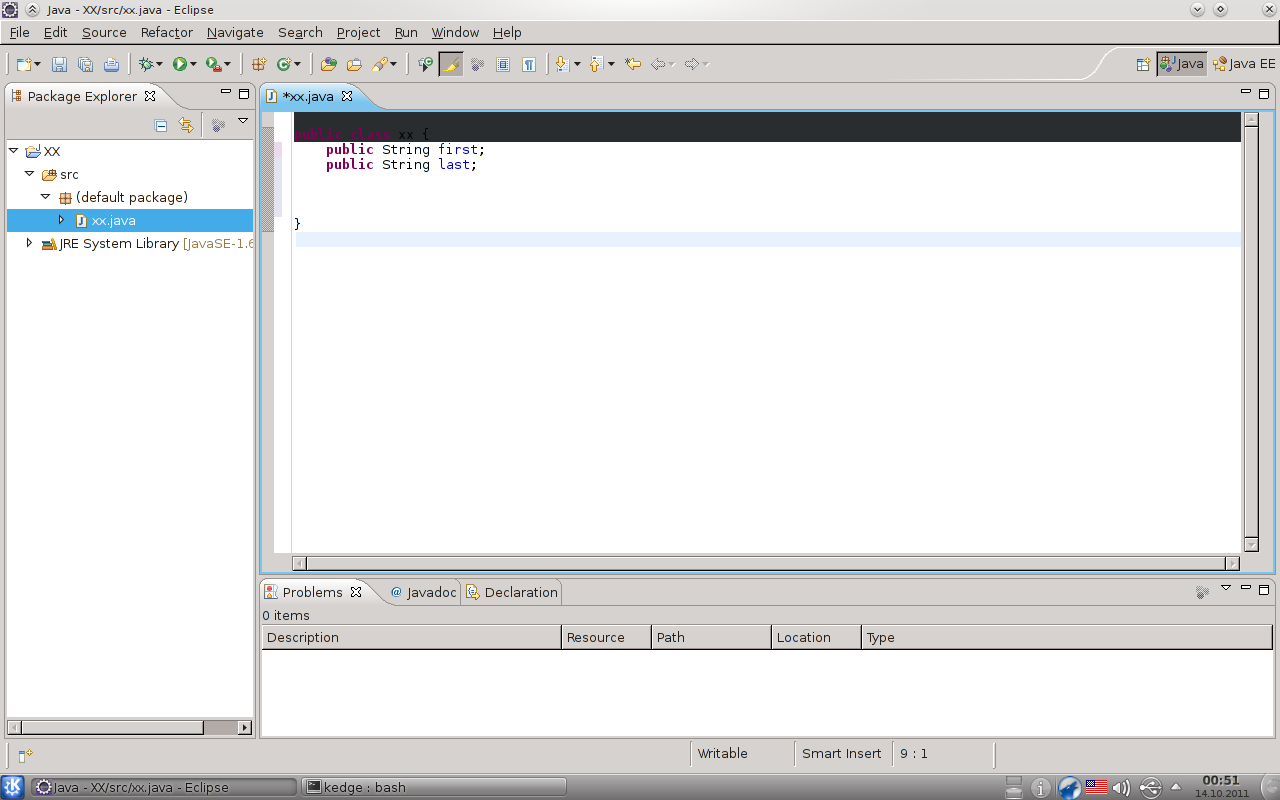Click the editor's horizontal scrollbar
Image resolution: width=1280 pixels, height=800 pixels.
tap(765, 563)
